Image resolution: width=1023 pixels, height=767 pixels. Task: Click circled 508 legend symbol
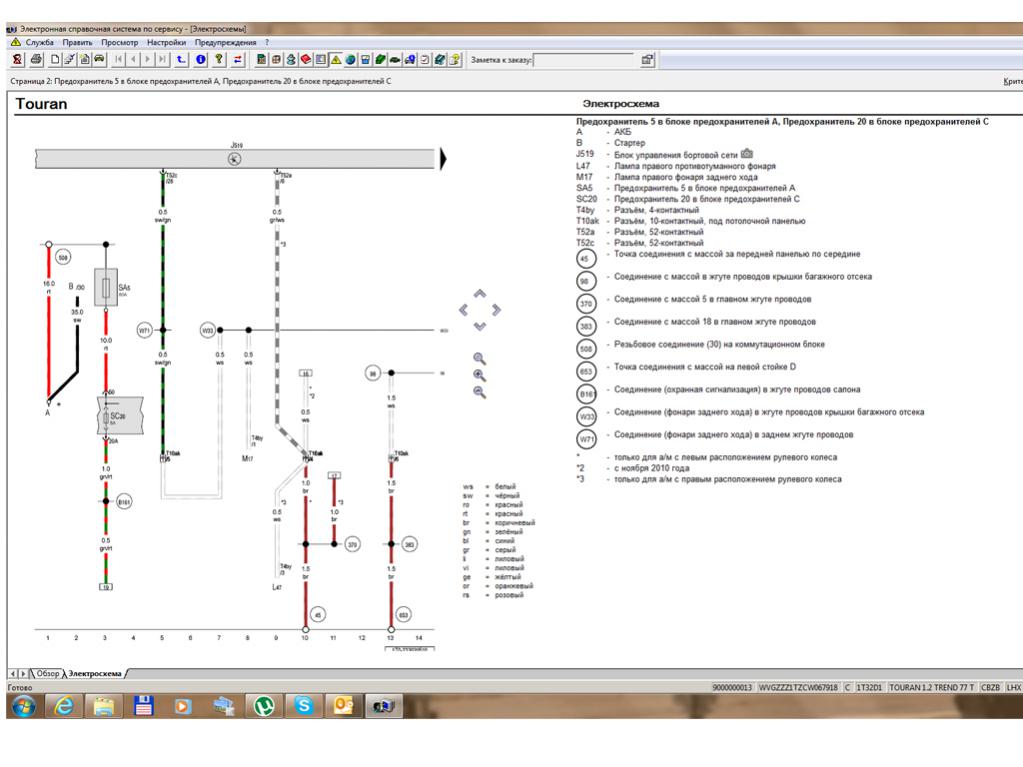586,349
